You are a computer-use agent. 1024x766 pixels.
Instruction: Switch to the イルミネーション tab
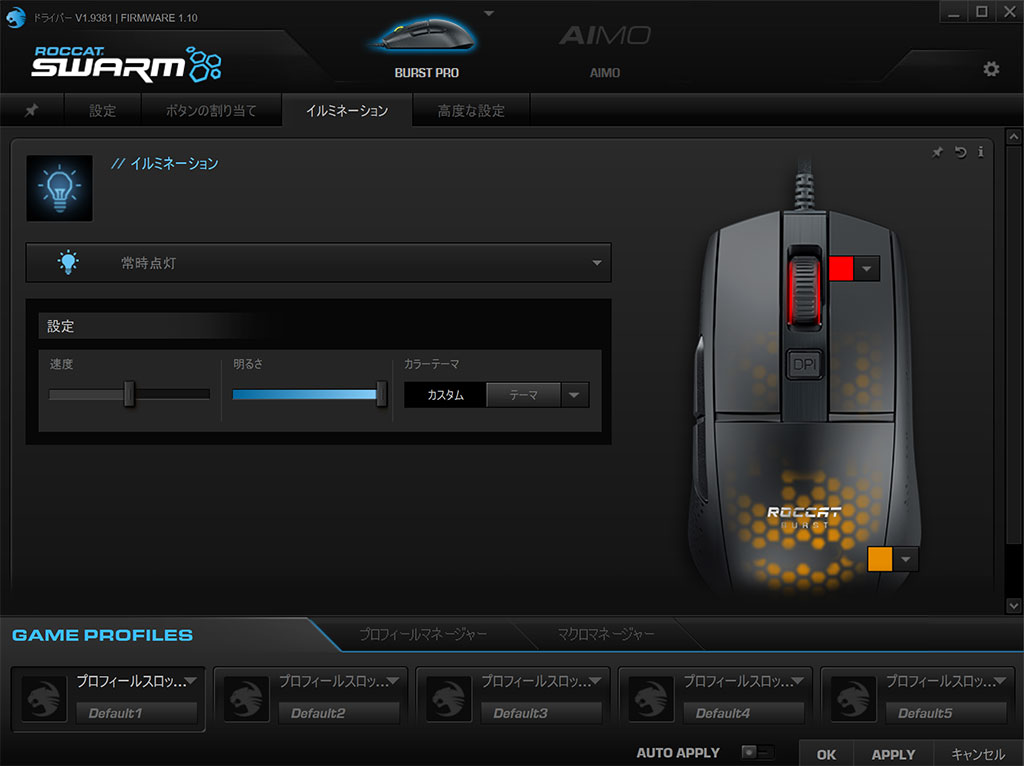point(347,110)
